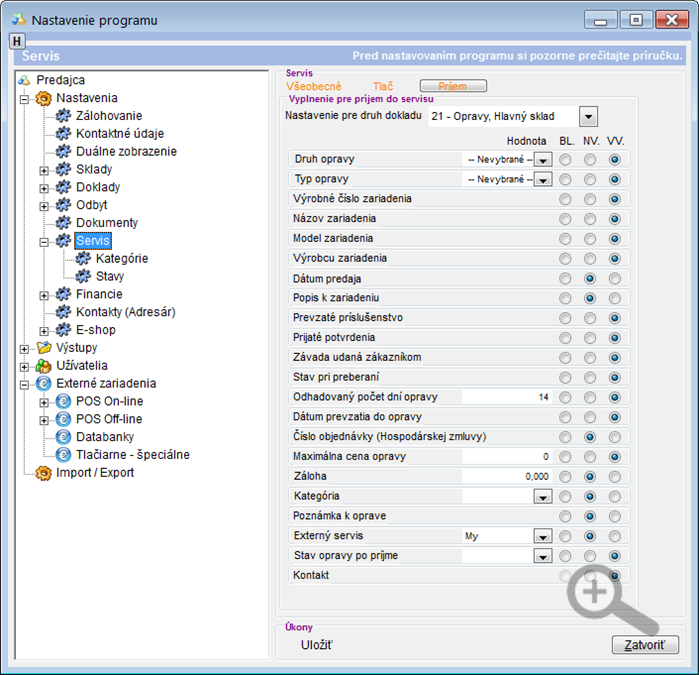Switch to the Tlač tab

[383, 86]
